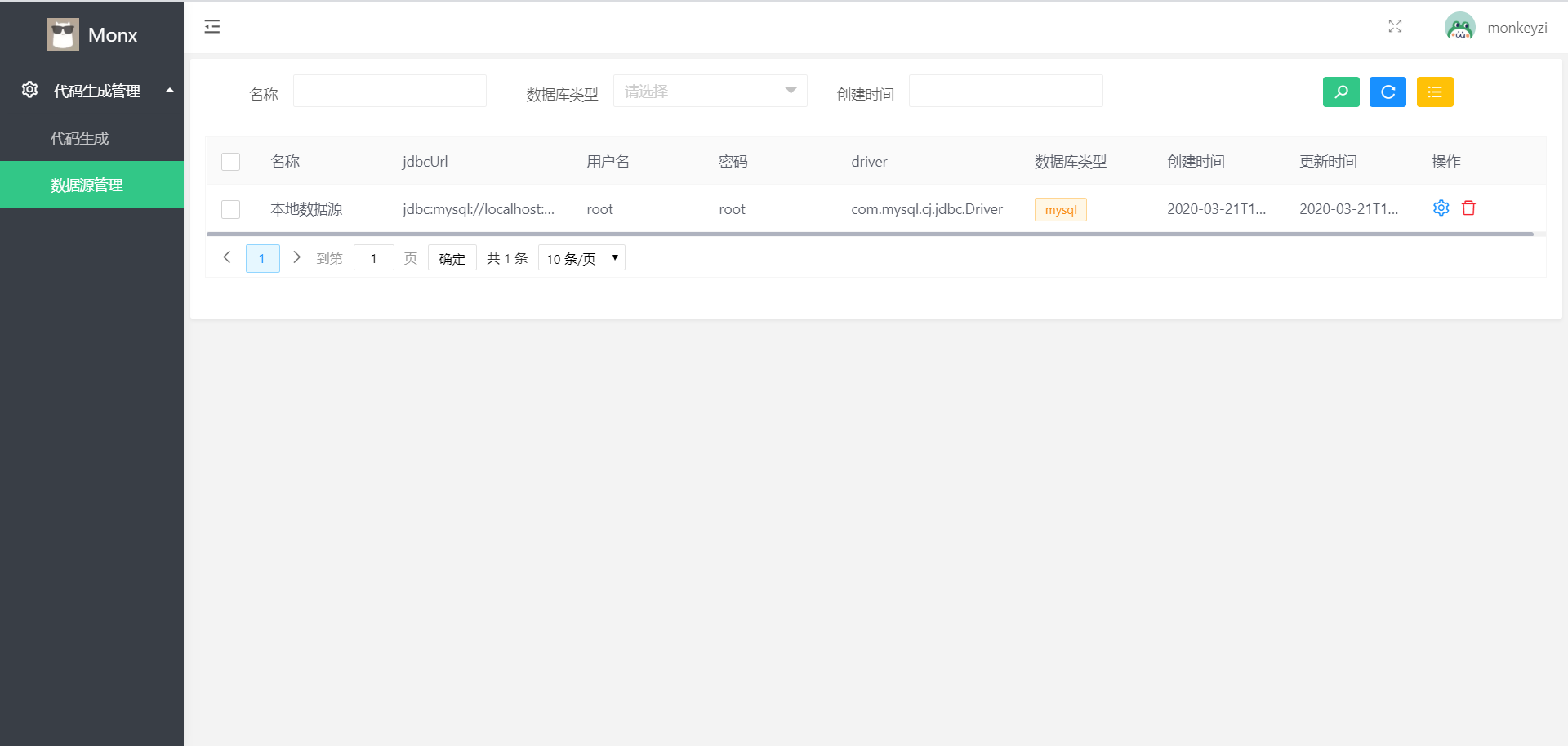Click the 确定 pagination button
1568x746 pixels.
pyautogui.click(x=452, y=258)
